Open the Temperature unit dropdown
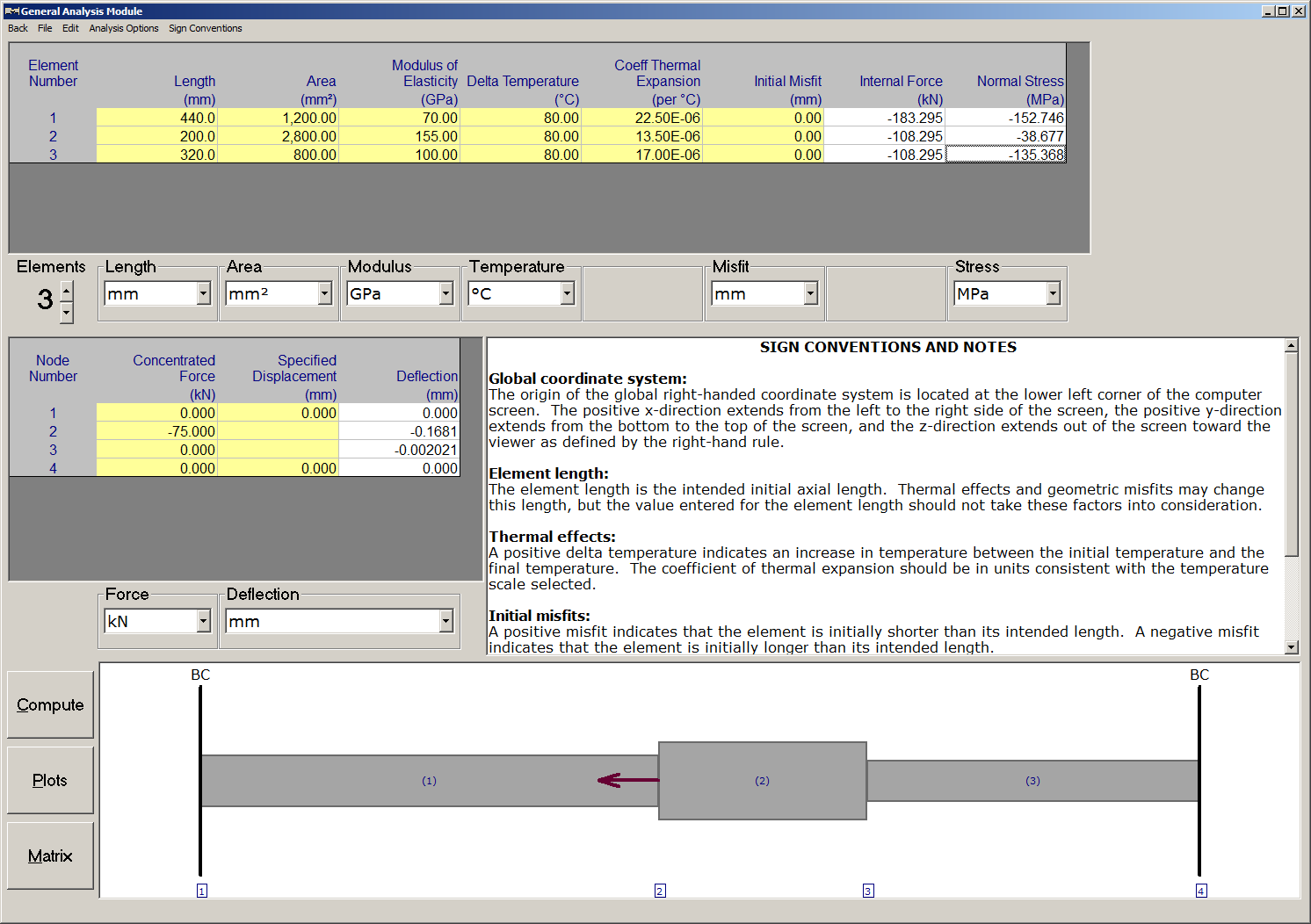The width and height of the screenshot is (1311, 924). [566, 293]
